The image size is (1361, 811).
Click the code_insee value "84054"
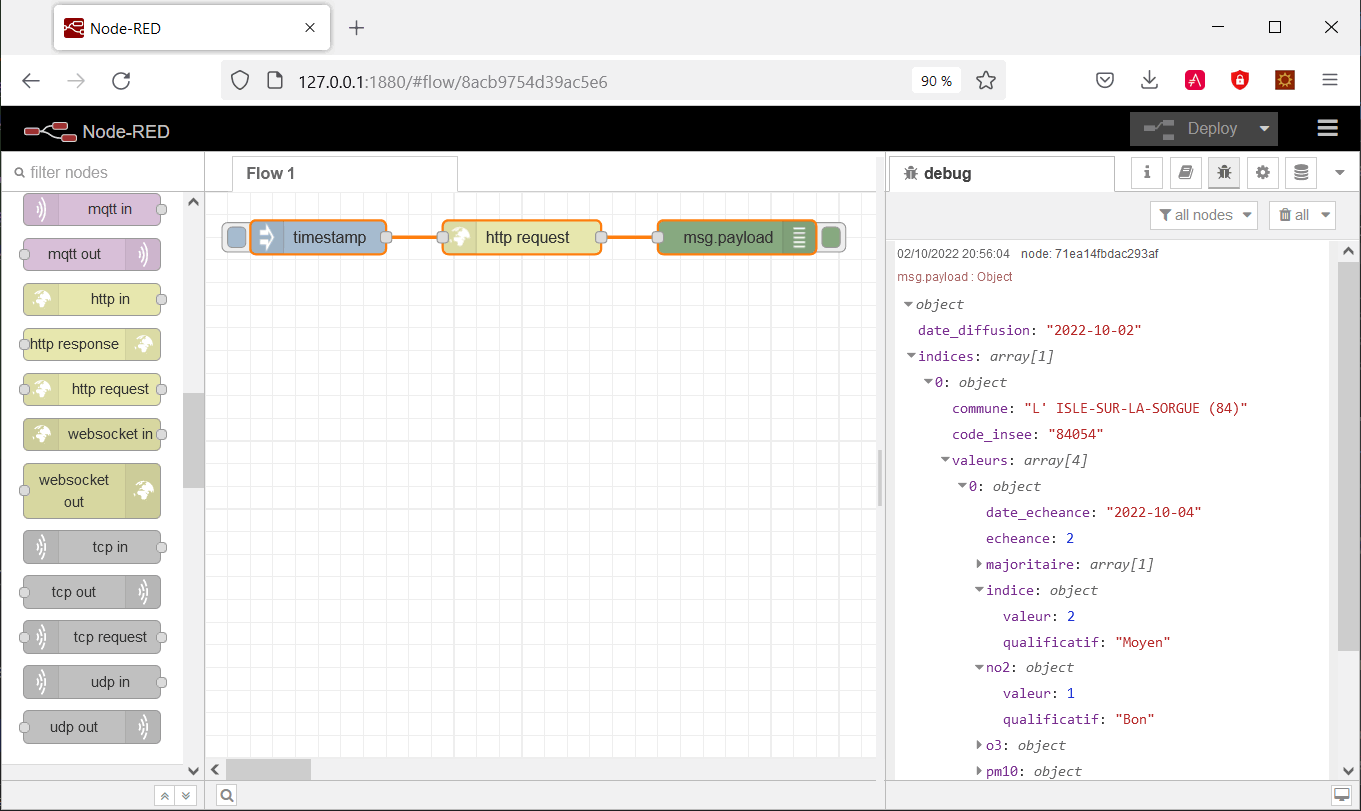1076,434
